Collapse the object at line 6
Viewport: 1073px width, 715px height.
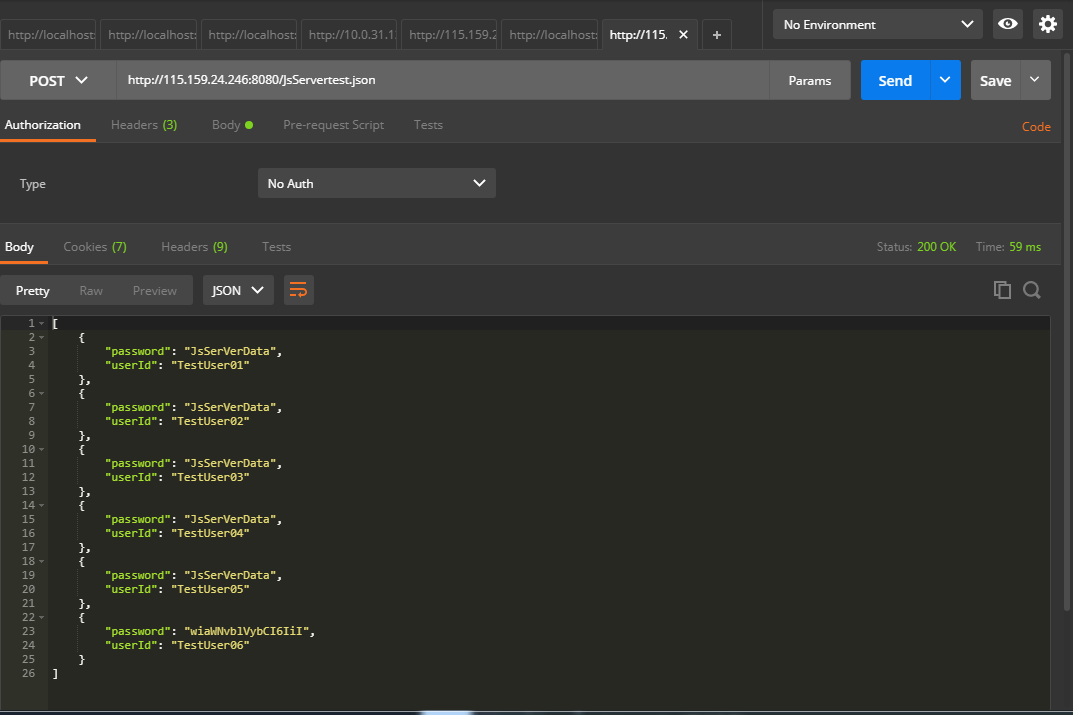coord(42,393)
